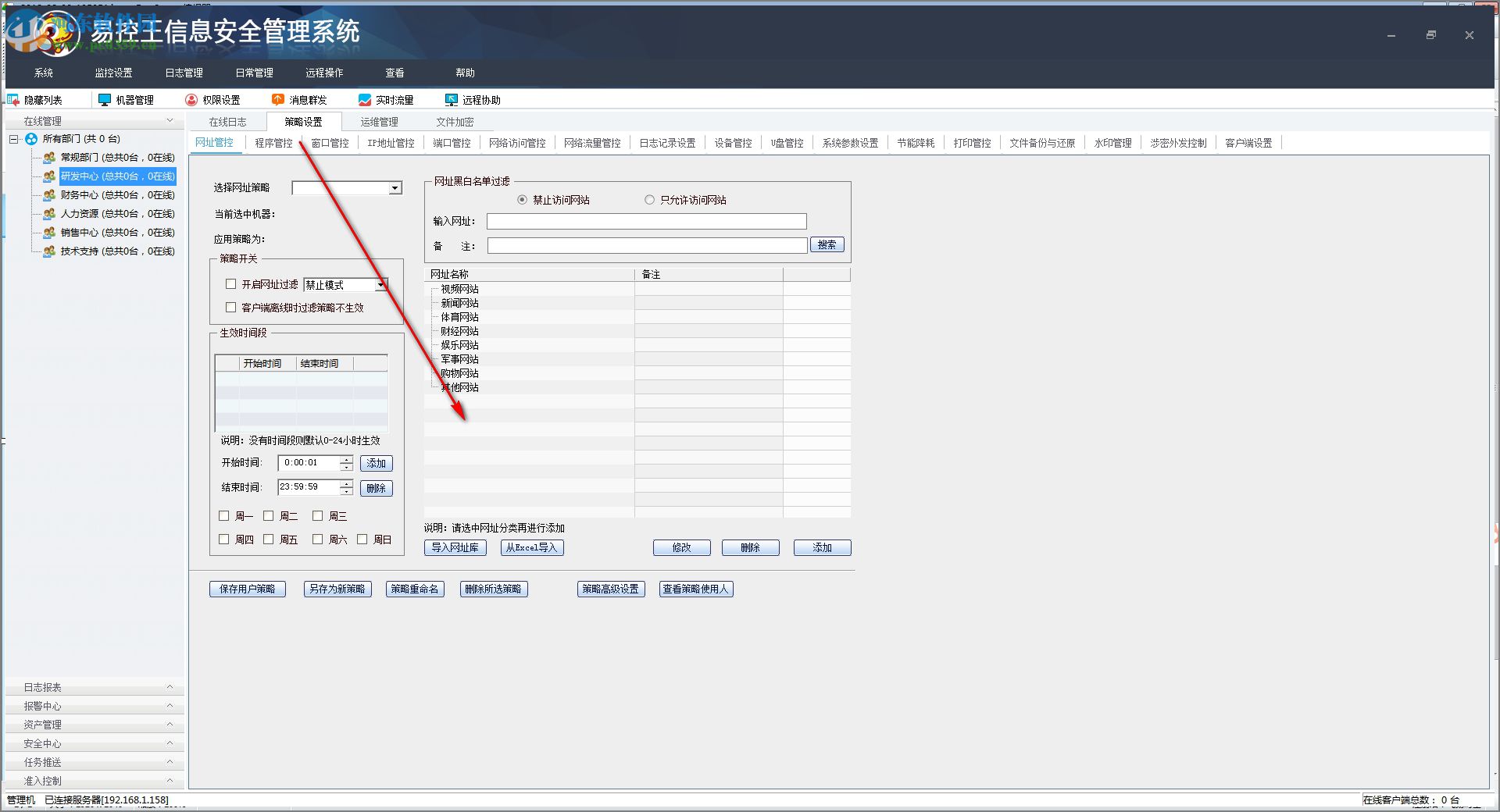Screen dimensions: 1500x812
Task: Expand the 日志报表 panel
Action: click(170, 687)
